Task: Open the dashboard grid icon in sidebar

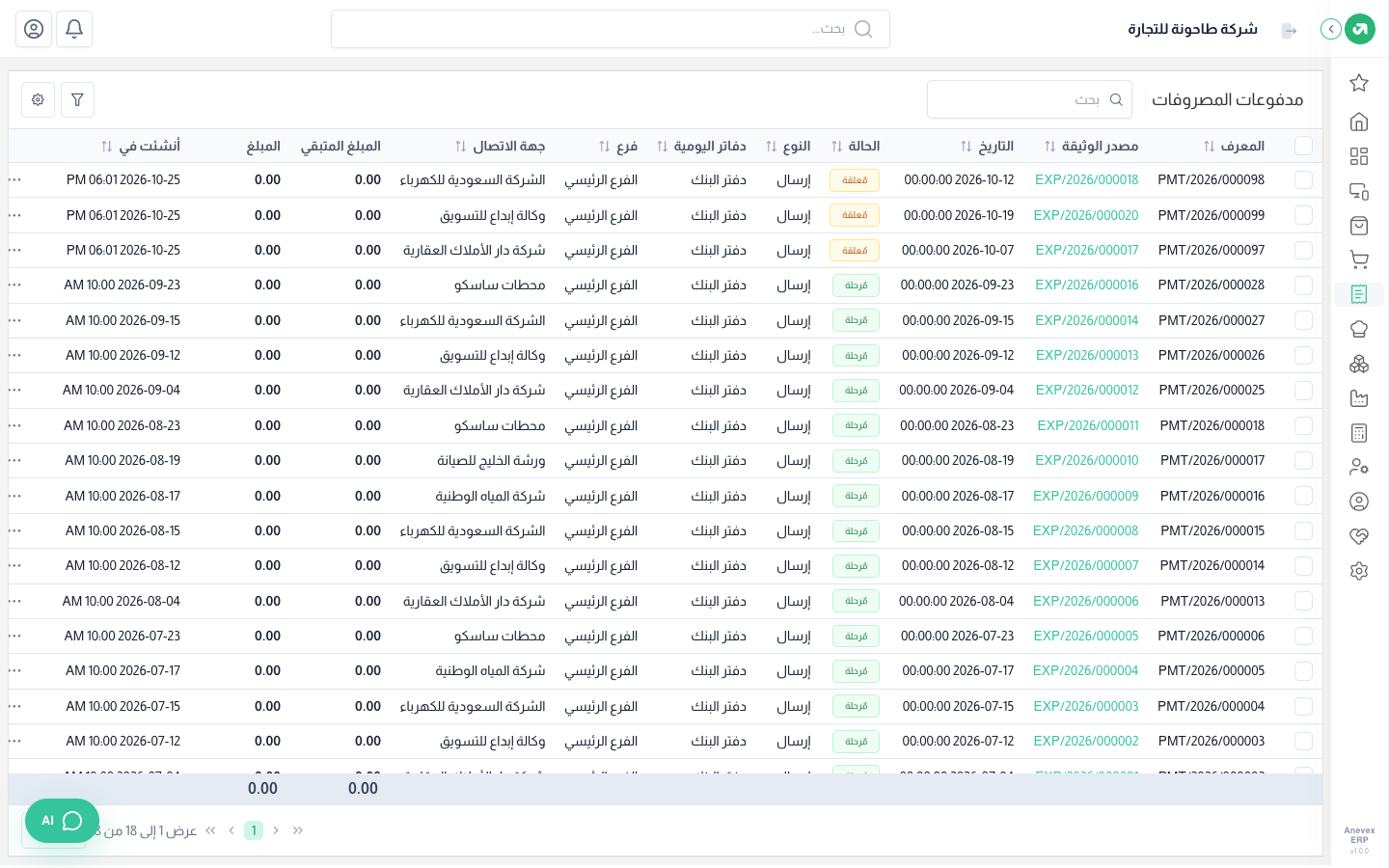Action: 1359,156
